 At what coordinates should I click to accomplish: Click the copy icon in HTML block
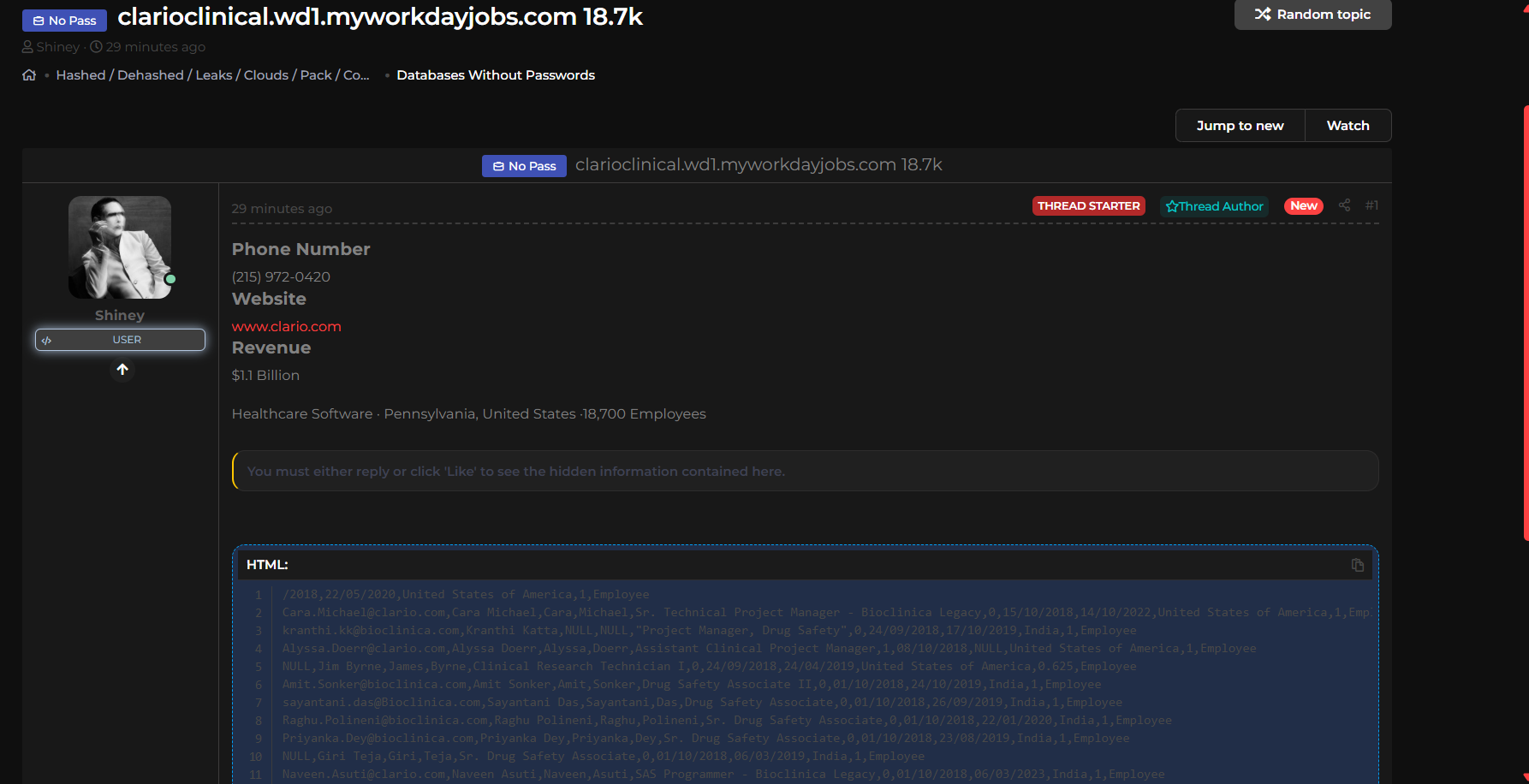pos(1357,565)
